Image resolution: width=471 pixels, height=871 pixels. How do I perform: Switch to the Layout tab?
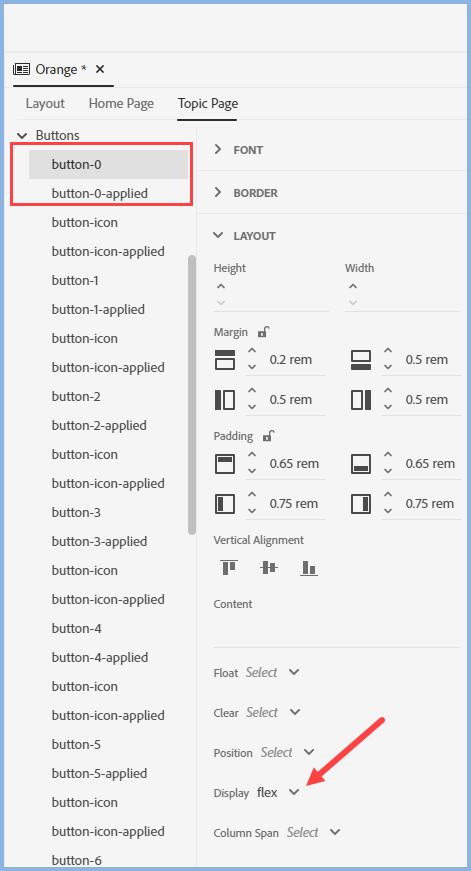tap(45, 103)
